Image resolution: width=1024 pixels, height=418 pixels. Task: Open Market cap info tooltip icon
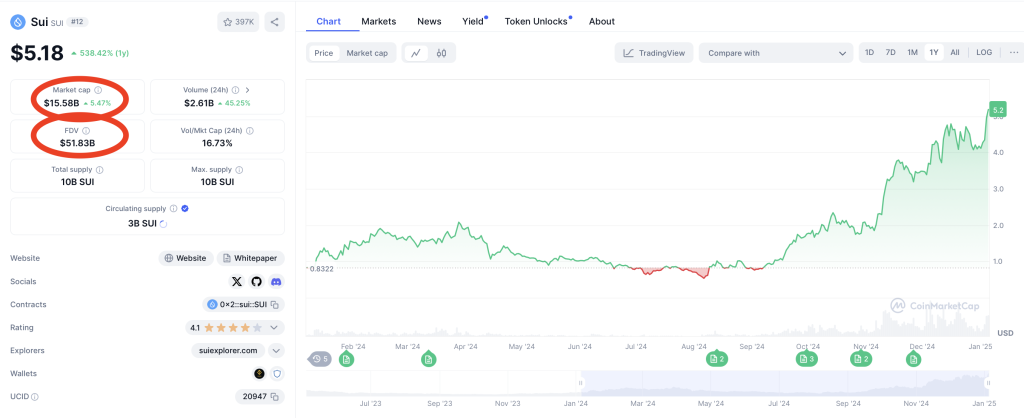(98, 90)
